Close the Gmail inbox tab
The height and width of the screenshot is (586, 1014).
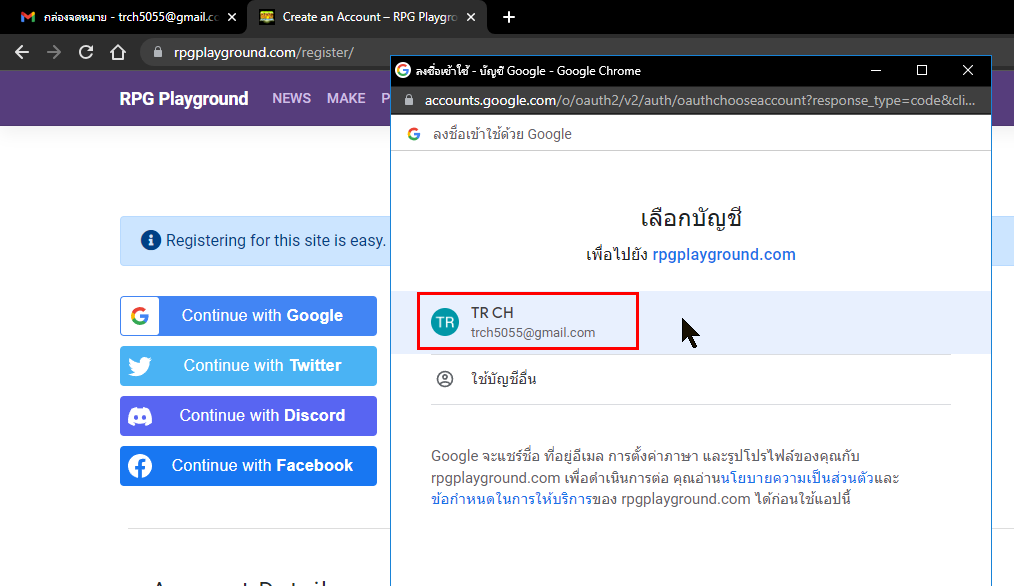pyautogui.click(x=232, y=17)
